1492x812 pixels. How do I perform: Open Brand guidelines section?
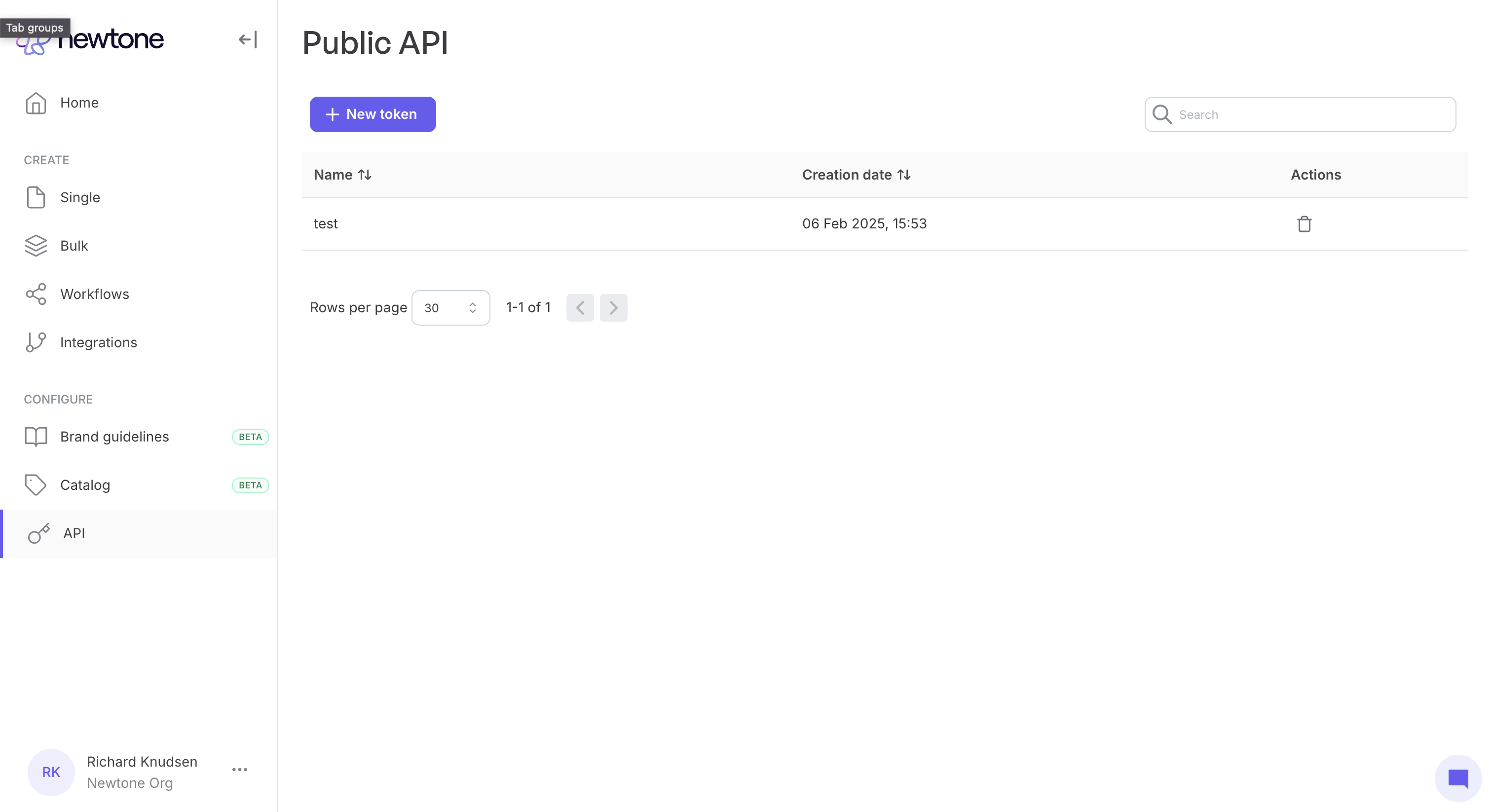pyautogui.click(x=114, y=437)
